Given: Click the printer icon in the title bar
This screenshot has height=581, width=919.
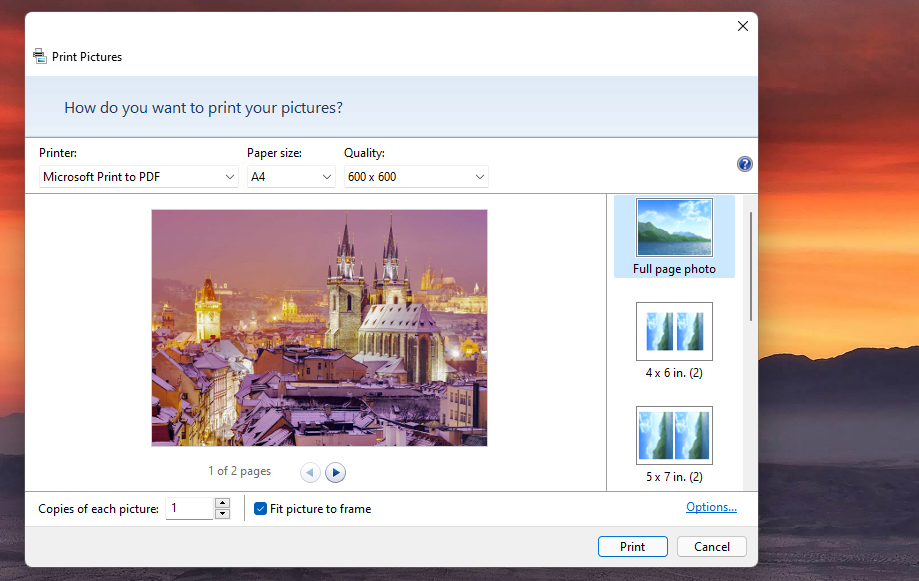Looking at the screenshot, I should coord(39,56).
